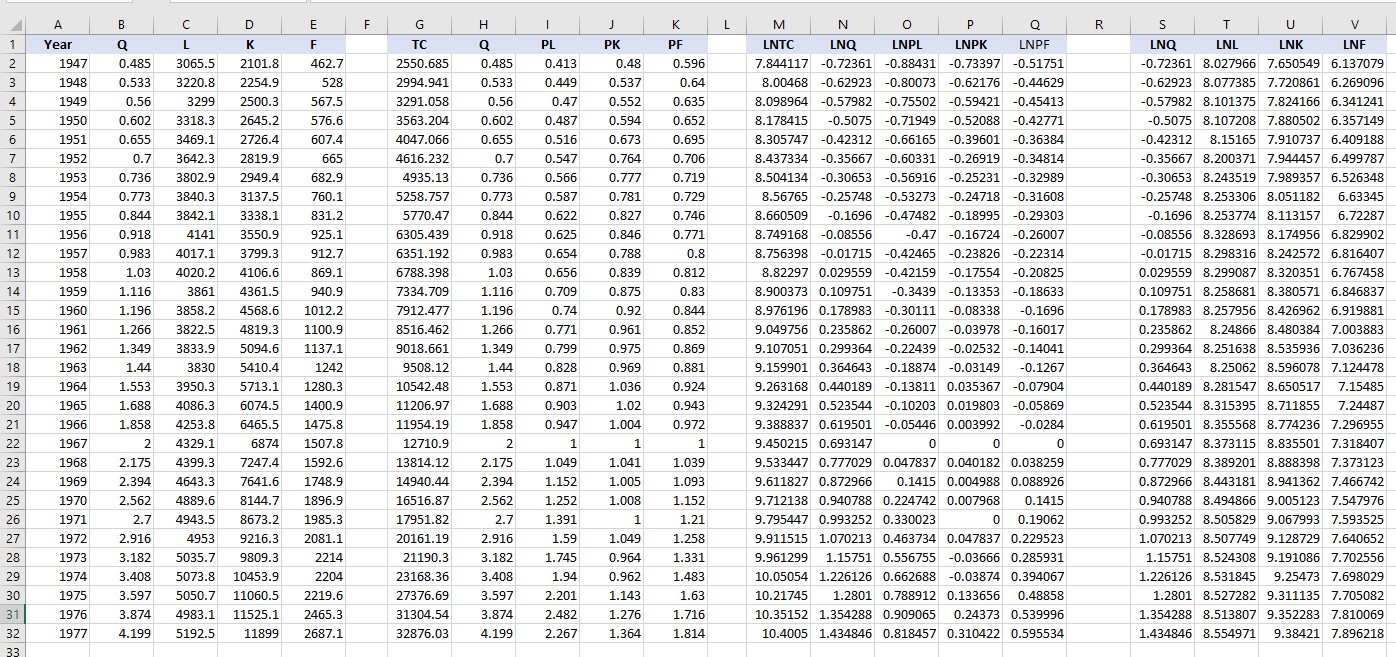Viewport: 1396px width, 657px height.
Task: Click the 'TC' header cell
Action: 419,44
